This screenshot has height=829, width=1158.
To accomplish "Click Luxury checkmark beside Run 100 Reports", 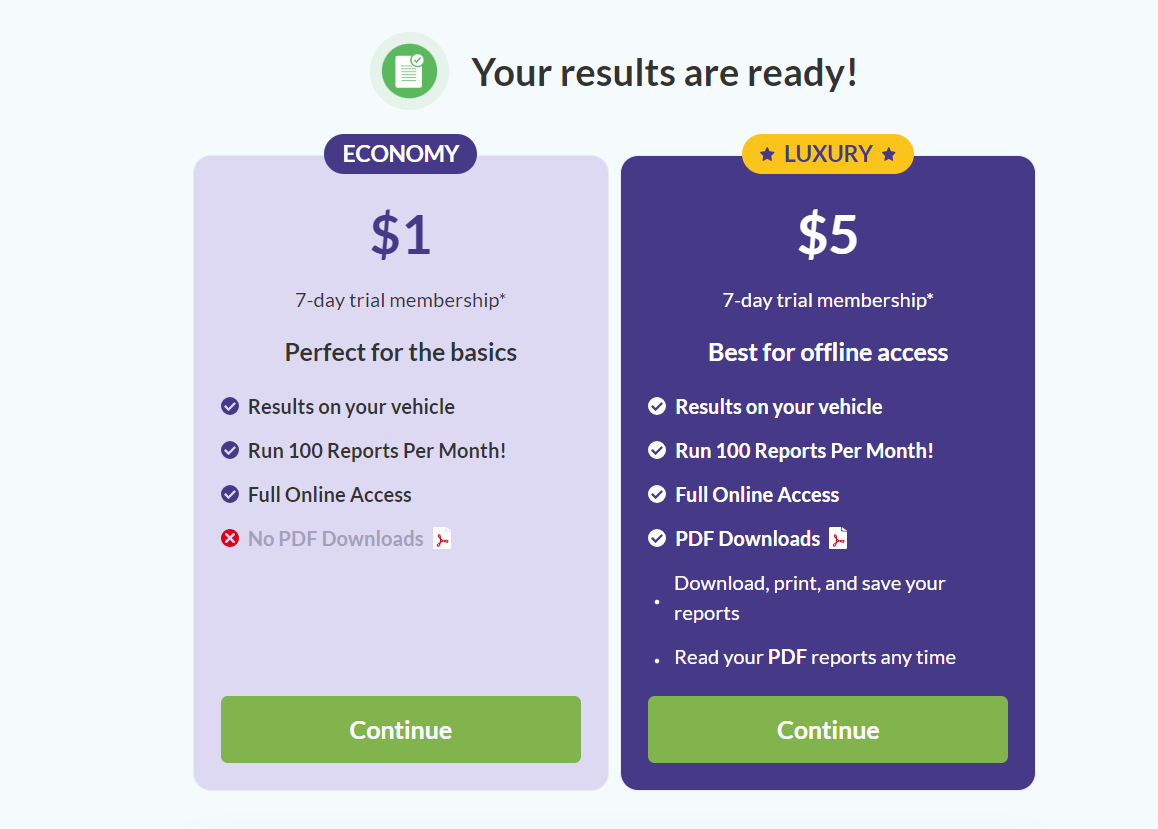I will coord(657,450).
